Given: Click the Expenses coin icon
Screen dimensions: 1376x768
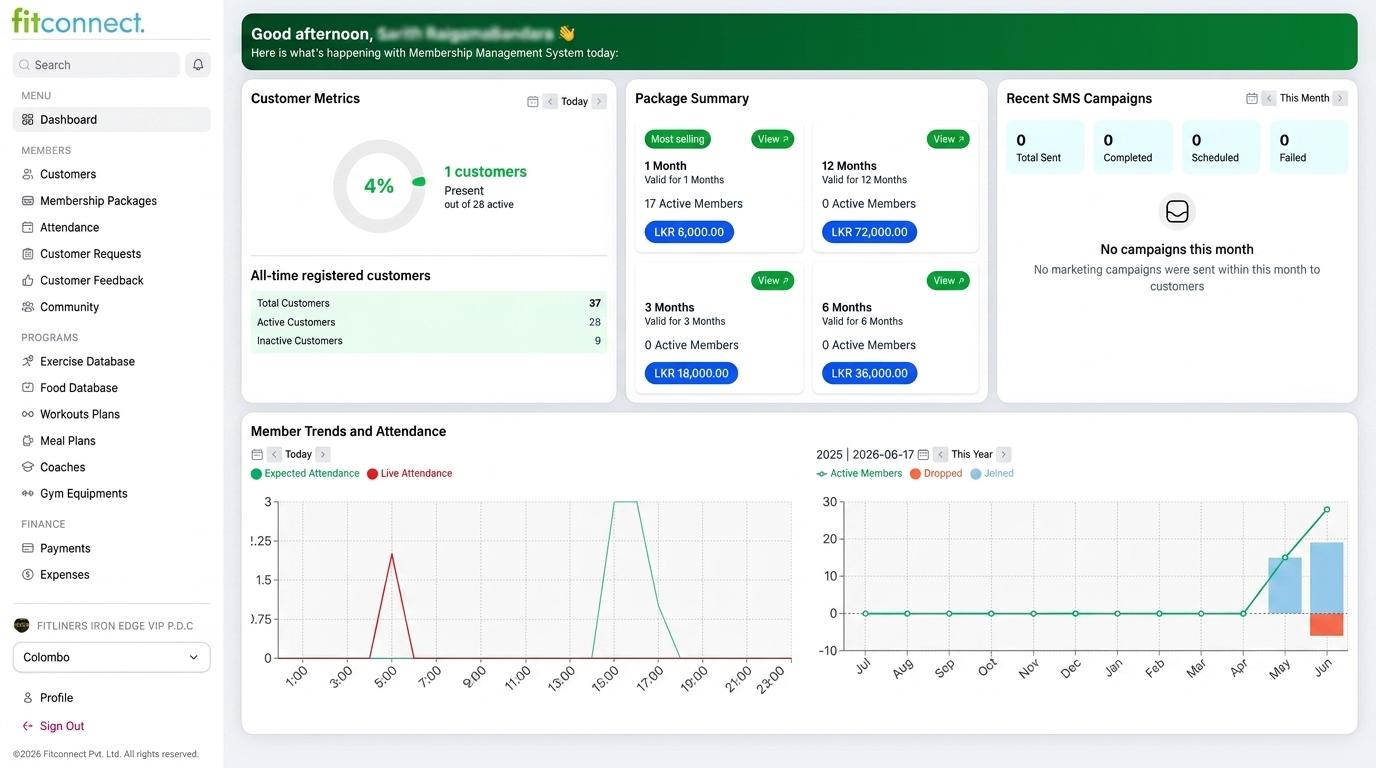Looking at the screenshot, I should (28, 575).
